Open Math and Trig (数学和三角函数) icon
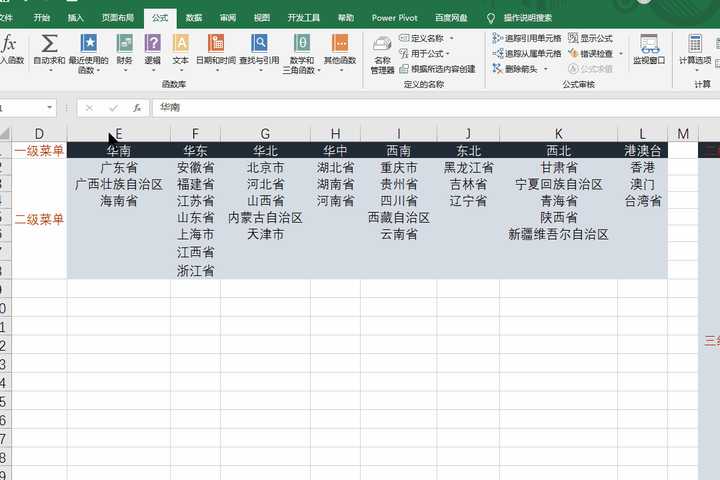The height and width of the screenshot is (480, 720). click(x=302, y=43)
